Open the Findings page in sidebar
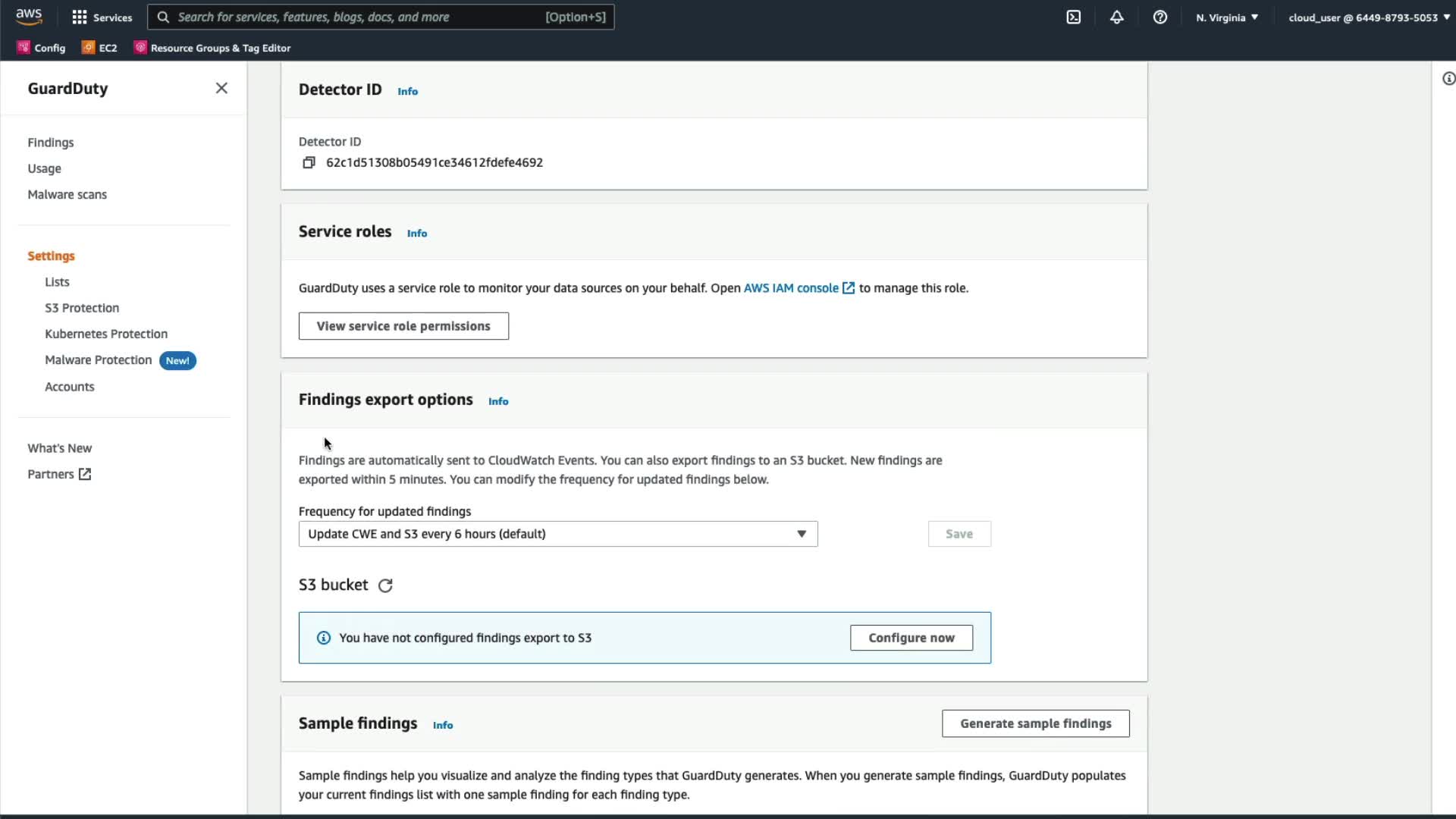 point(51,143)
